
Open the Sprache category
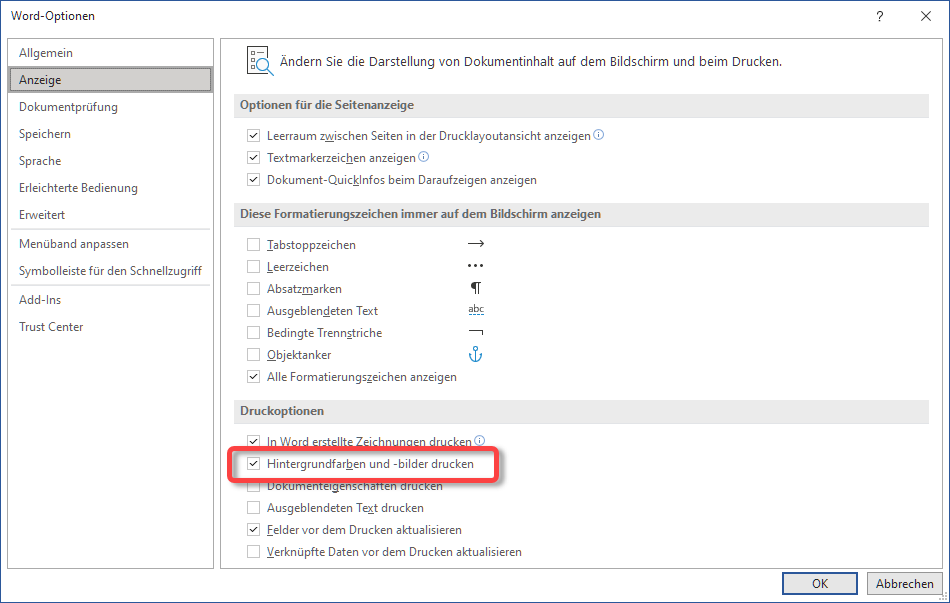(110, 161)
